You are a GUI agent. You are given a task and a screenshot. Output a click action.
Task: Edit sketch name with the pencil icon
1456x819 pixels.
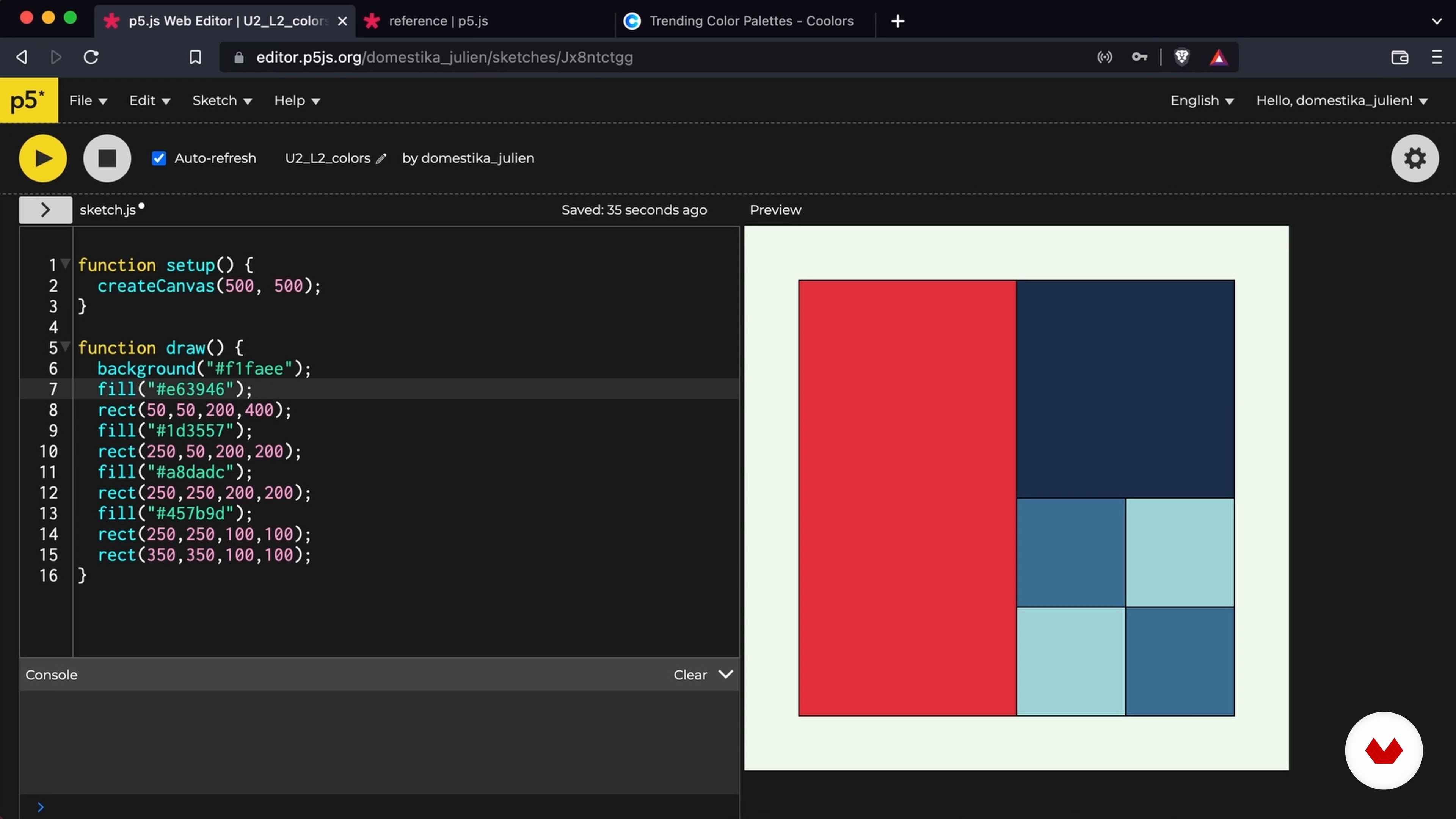pyautogui.click(x=381, y=159)
